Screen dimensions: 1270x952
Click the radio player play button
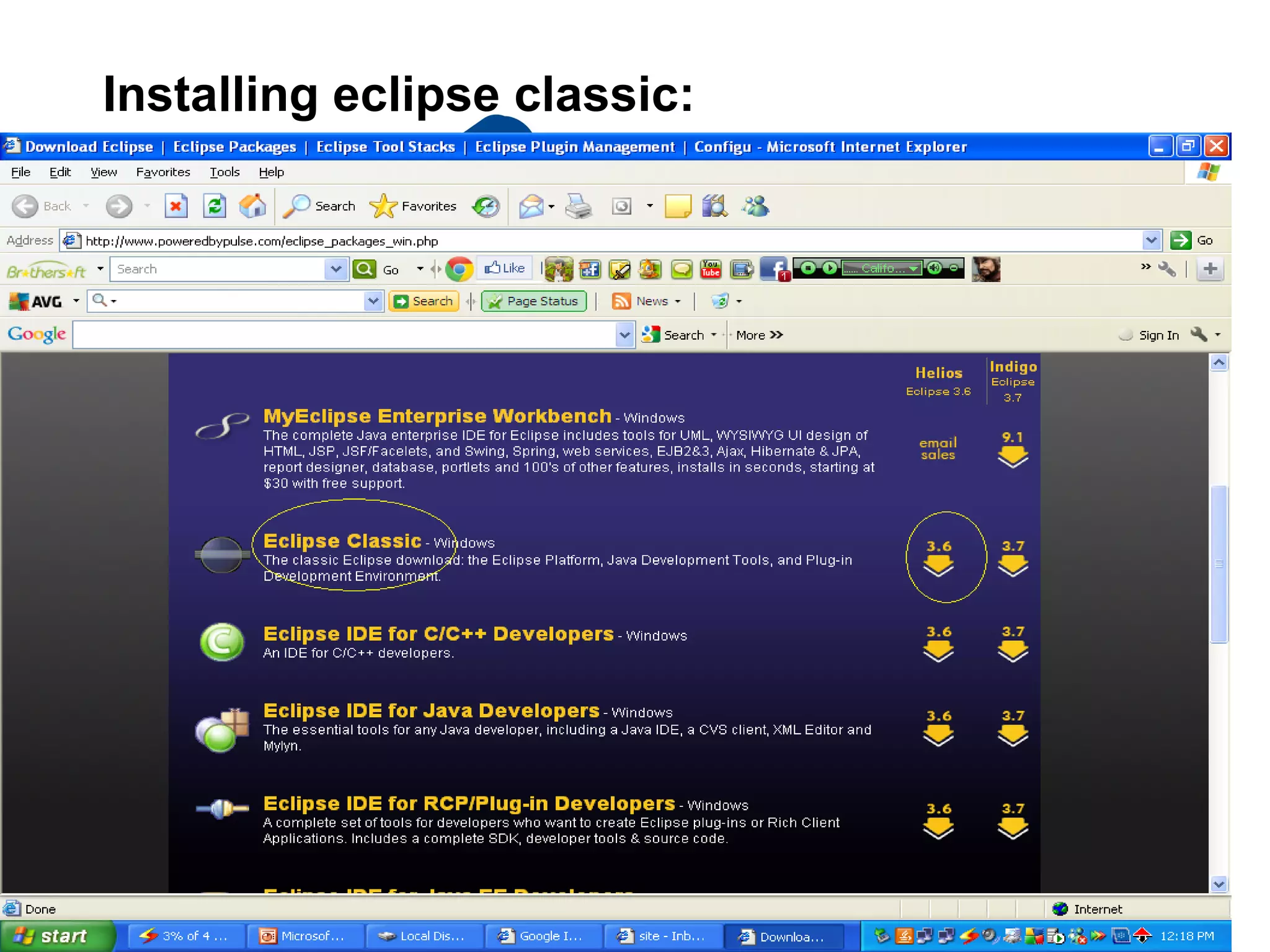pyautogui.click(x=830, y=268)
